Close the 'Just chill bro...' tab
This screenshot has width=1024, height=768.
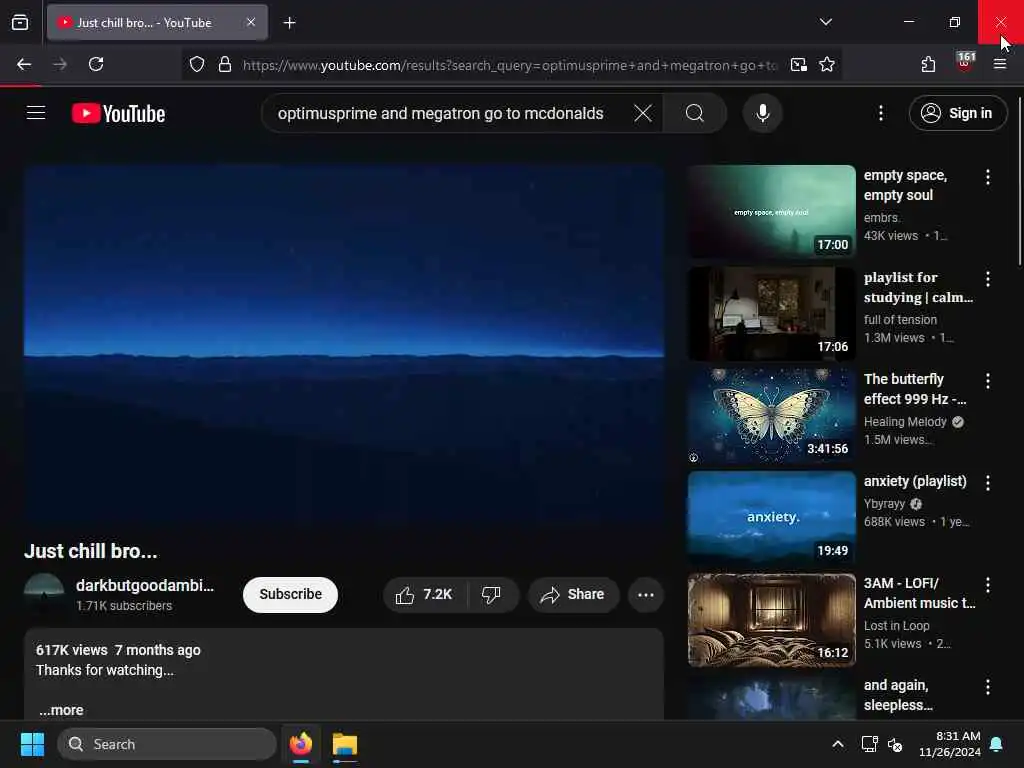(x=251, y=22)
